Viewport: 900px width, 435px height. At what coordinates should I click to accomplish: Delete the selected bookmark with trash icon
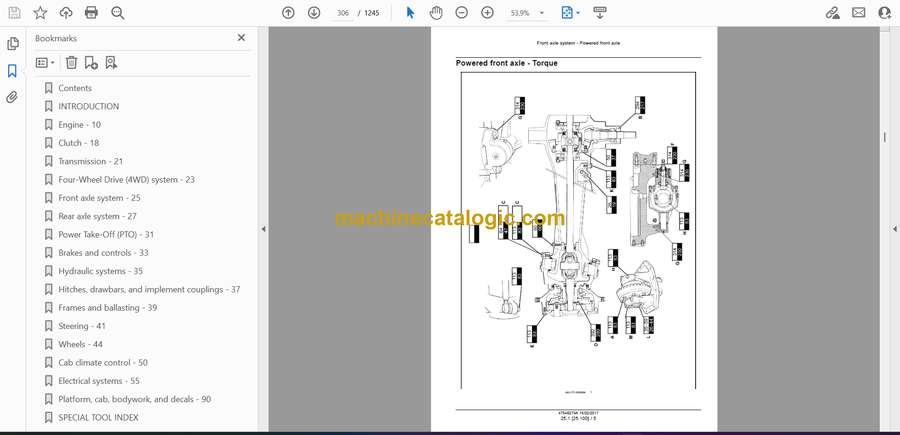71,63
